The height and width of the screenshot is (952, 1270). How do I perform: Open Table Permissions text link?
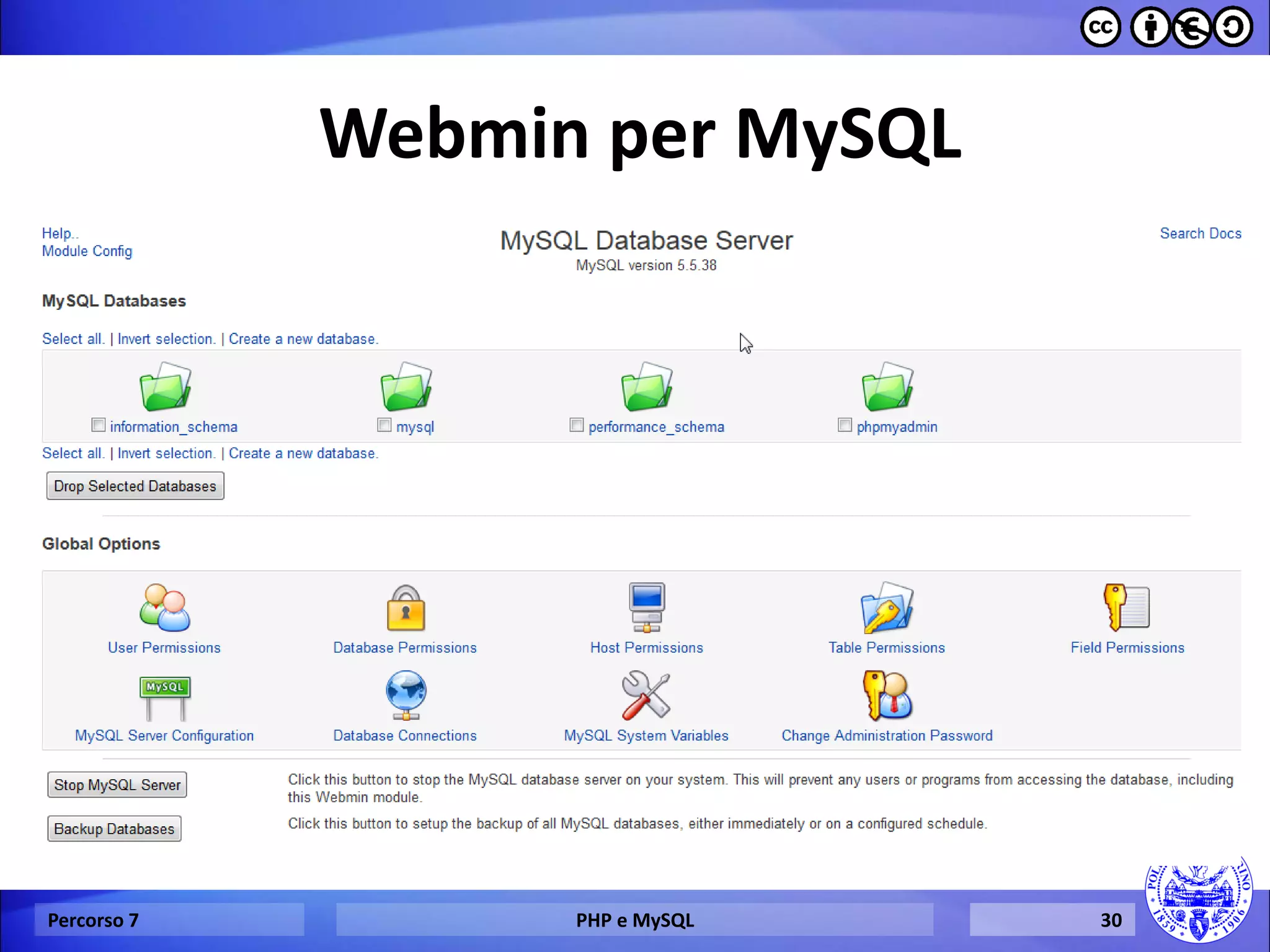(887, 648)
